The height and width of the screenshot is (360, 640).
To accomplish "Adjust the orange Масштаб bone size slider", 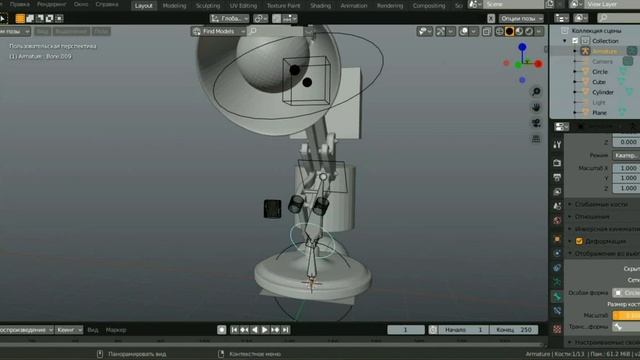I will tap(626, 316).
